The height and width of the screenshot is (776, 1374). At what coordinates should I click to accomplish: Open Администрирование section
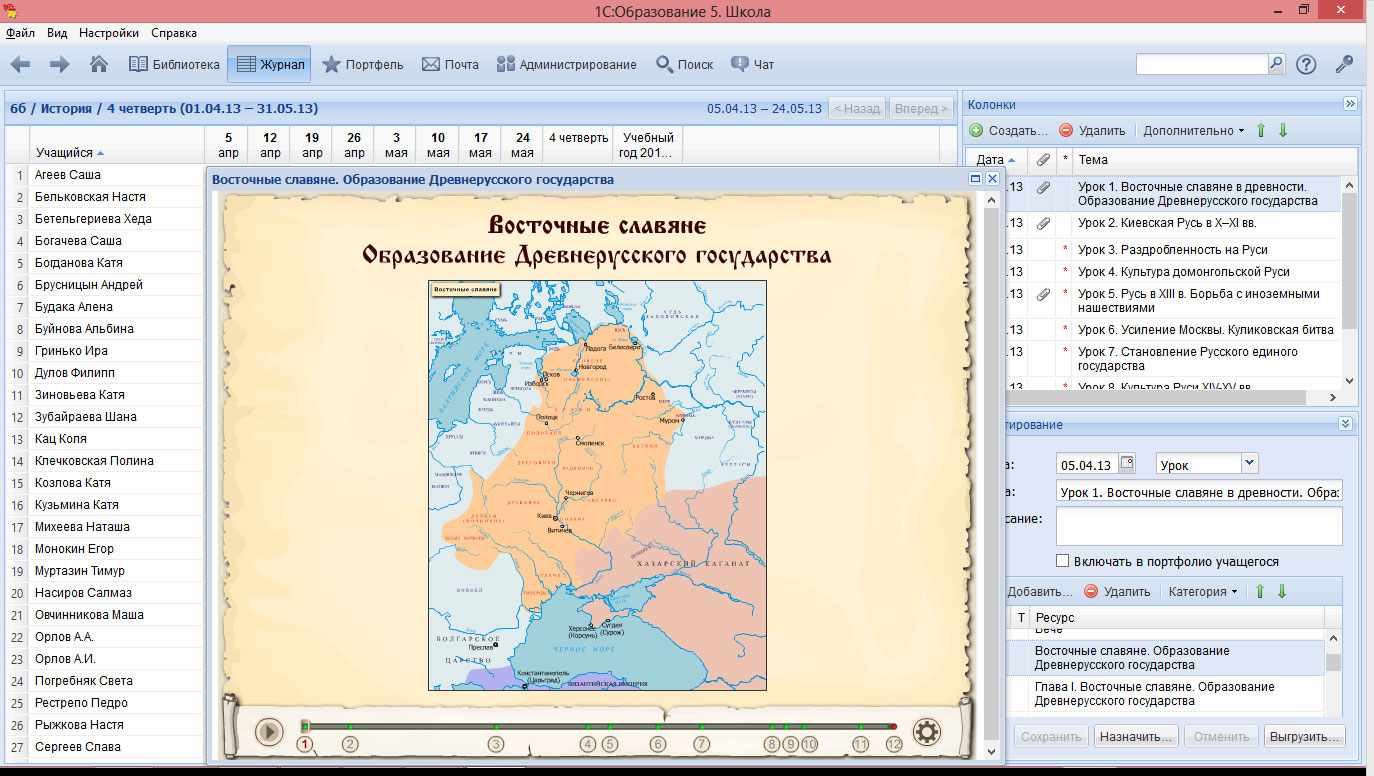(566, 64)
